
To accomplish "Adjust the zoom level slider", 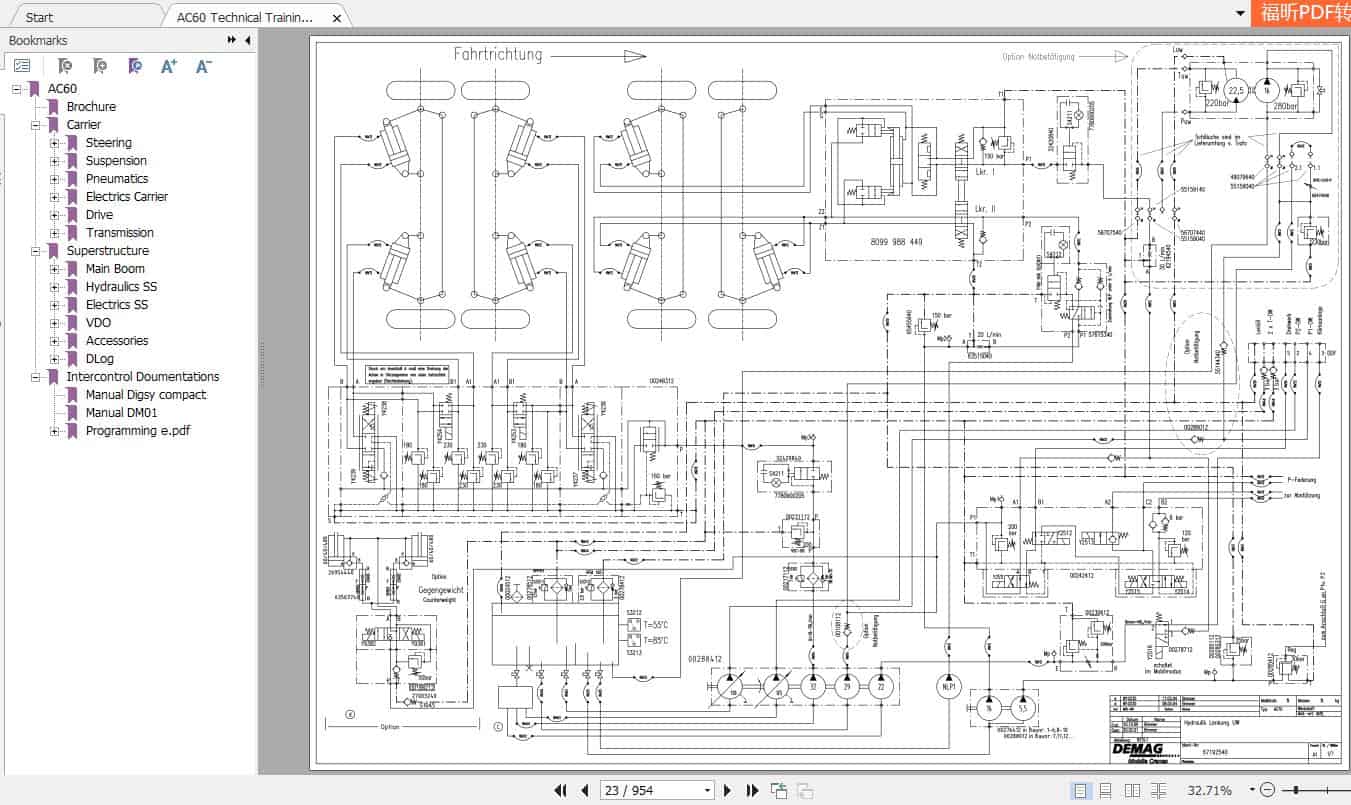I will (x=1295, y=790).
